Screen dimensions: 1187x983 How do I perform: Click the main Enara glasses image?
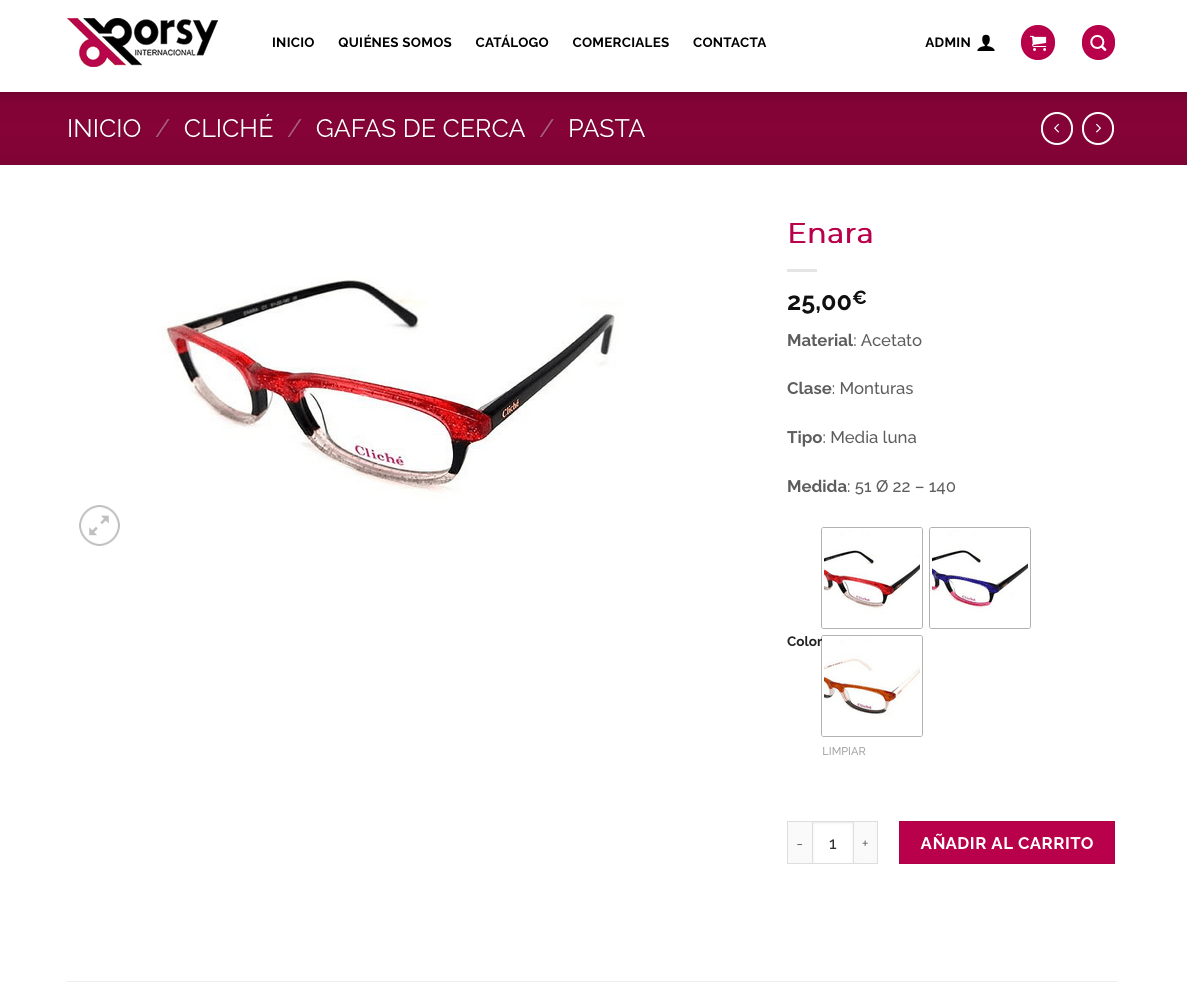(x=390, y=382)
